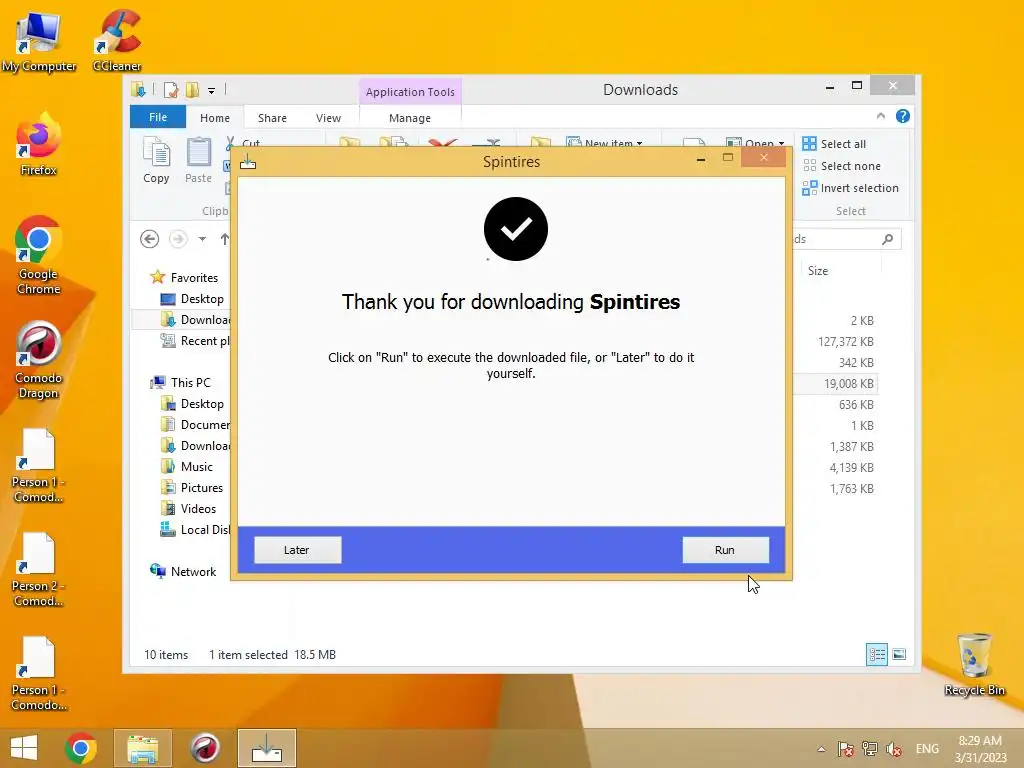
Task: Click the 127,372 KB file size entry
Action: pos(846,342)
